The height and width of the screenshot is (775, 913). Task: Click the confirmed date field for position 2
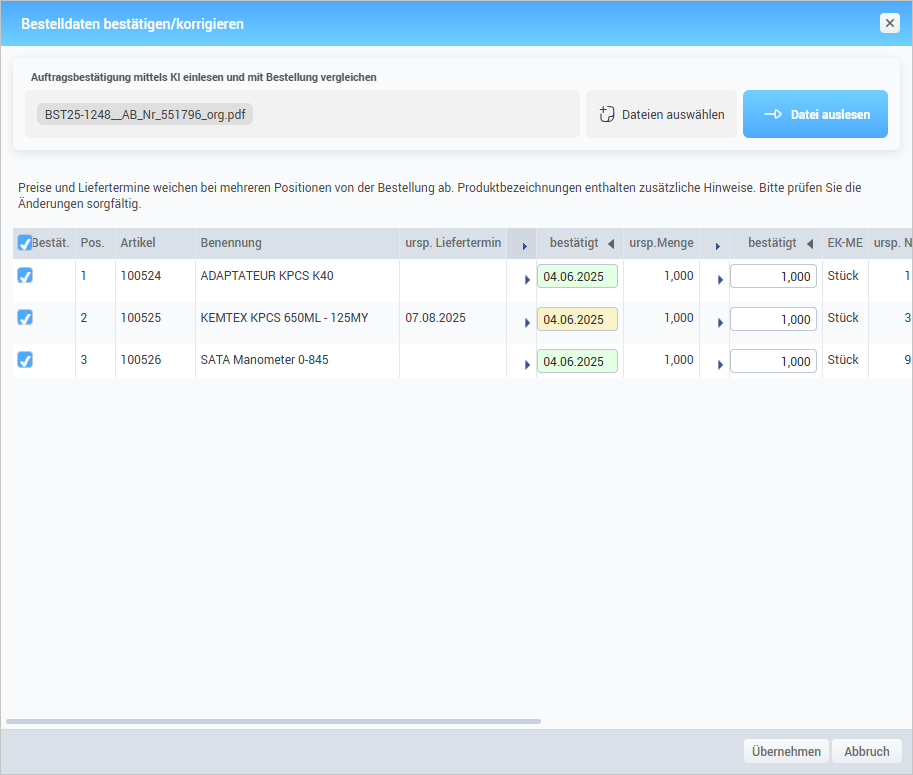[577, 319]
